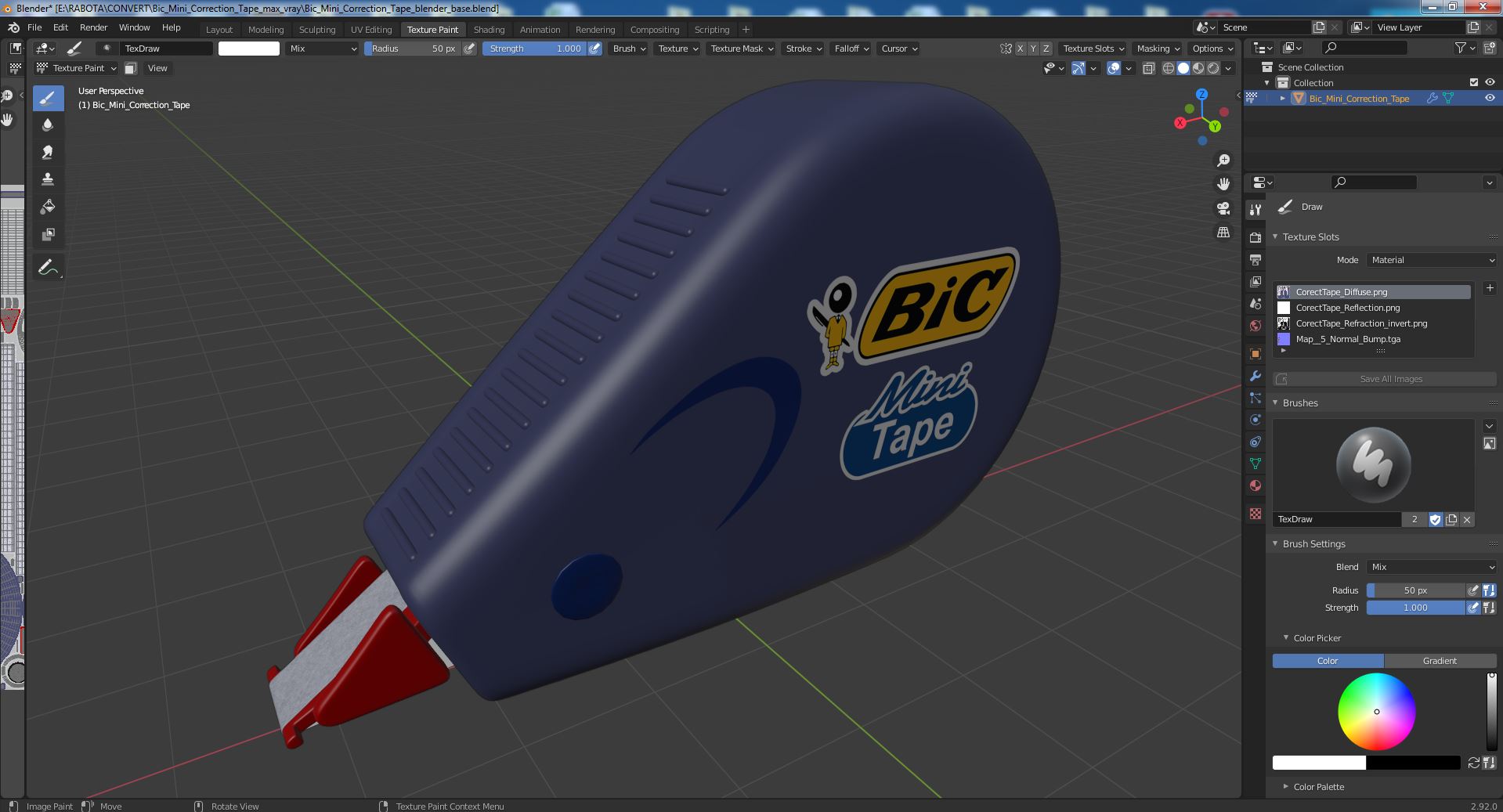Viewport: 1503px width, 812px height.
Task: Open the Render menu
Action: click(x=93, y=27)
